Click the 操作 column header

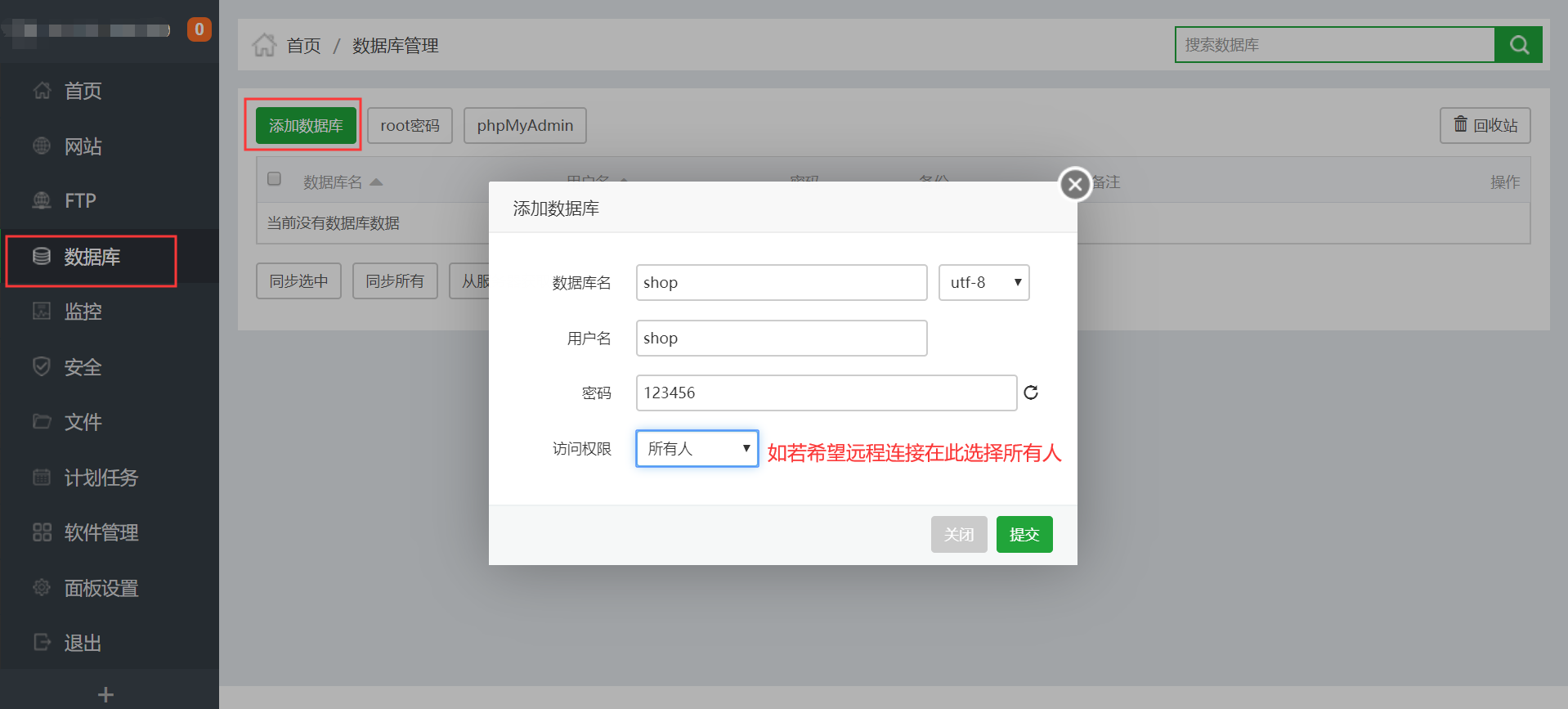1505,182
